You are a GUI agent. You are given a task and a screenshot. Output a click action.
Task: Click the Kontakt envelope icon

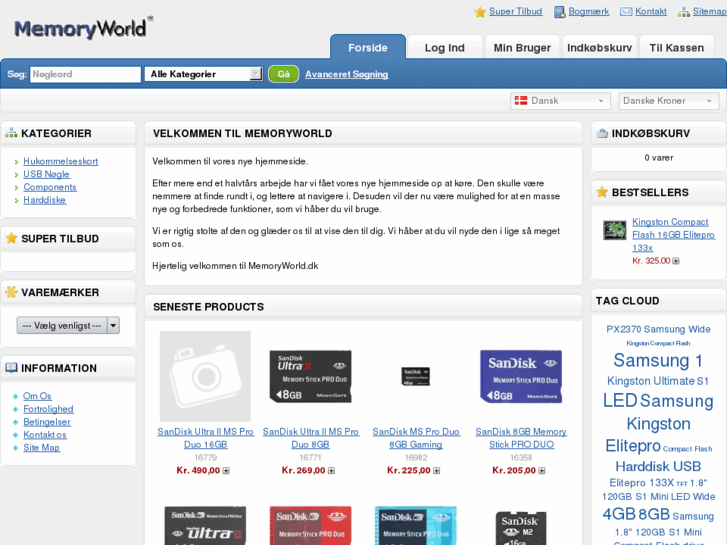coord(626,12)
